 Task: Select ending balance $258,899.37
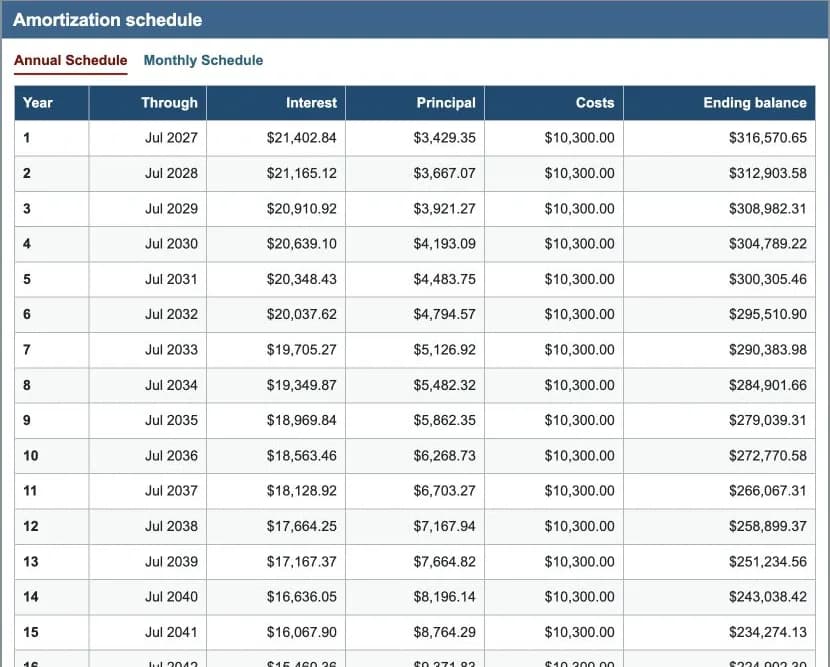[x=768, y=526]
